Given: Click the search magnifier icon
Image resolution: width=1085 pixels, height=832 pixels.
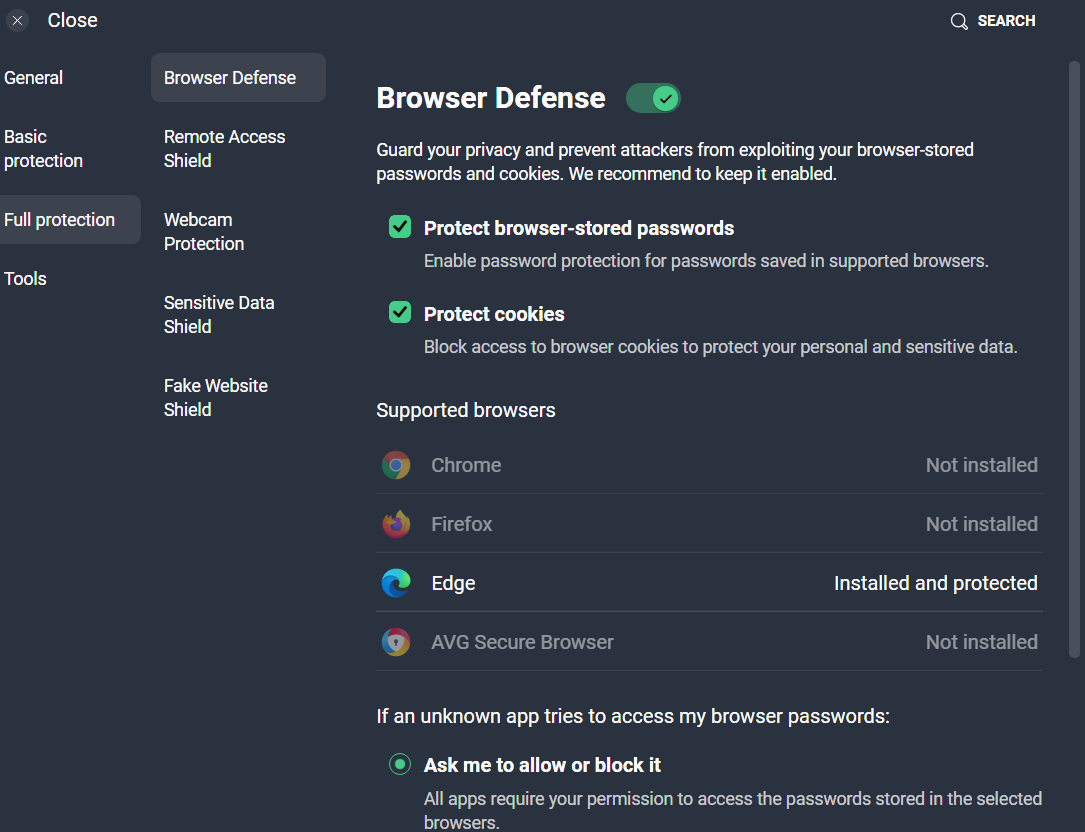Looking at the screenshot, I should [959, 21].
